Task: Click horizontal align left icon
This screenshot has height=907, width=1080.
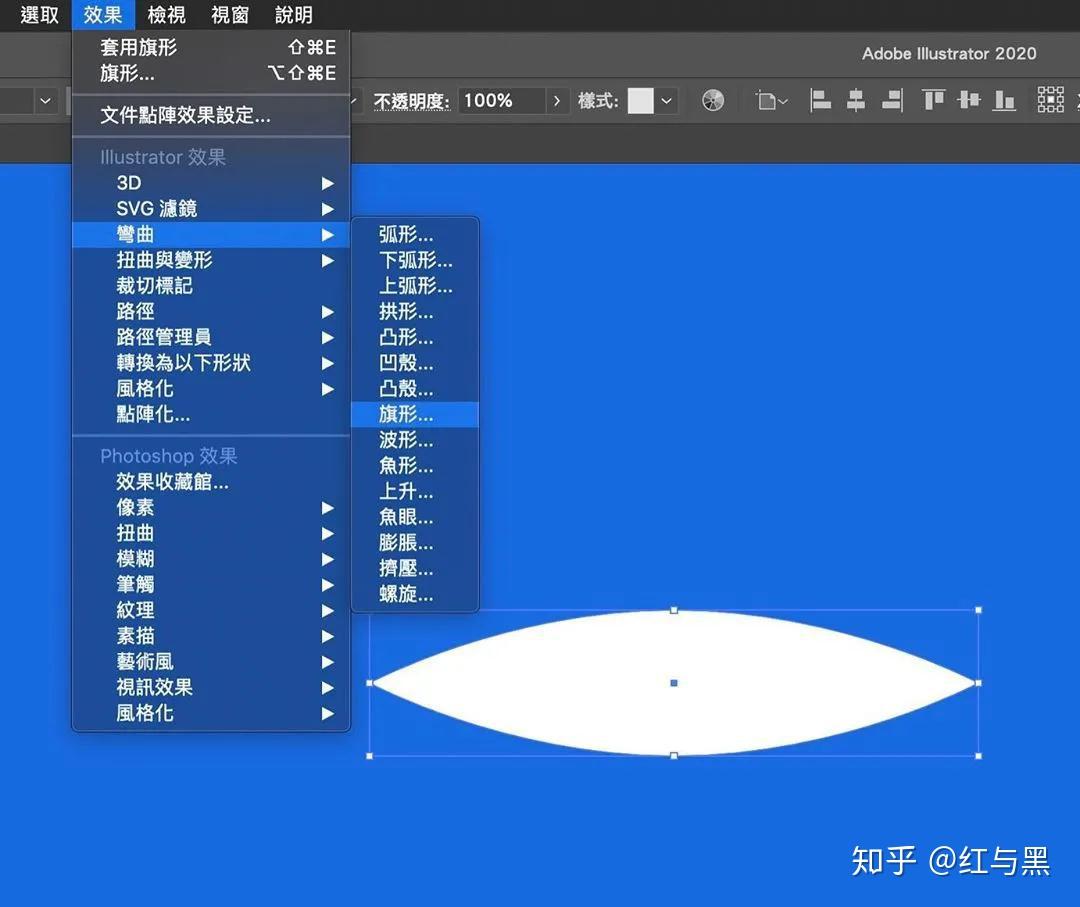Action: [820, 101]
